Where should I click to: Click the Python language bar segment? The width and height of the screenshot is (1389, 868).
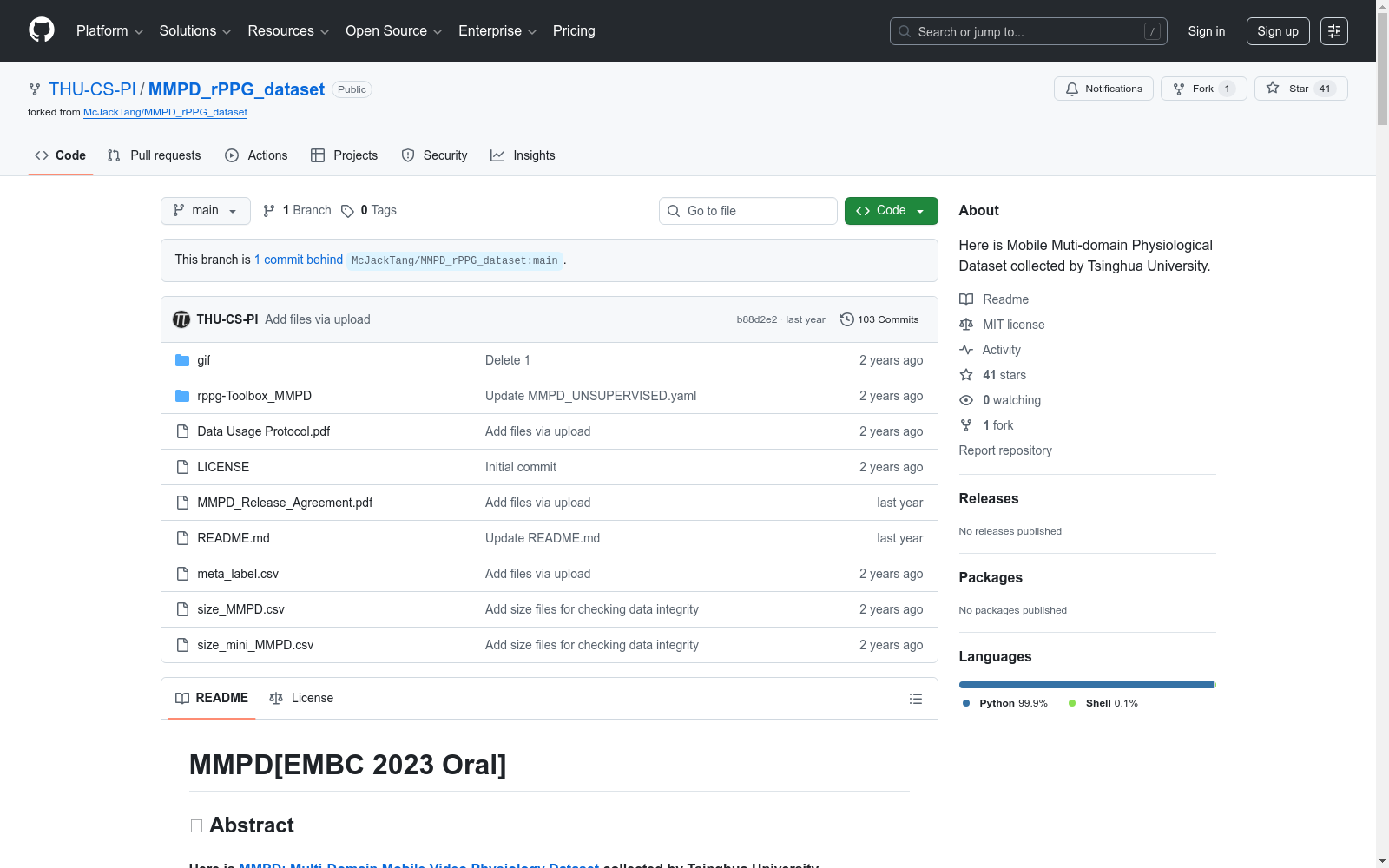click(x=1086, y=685)
